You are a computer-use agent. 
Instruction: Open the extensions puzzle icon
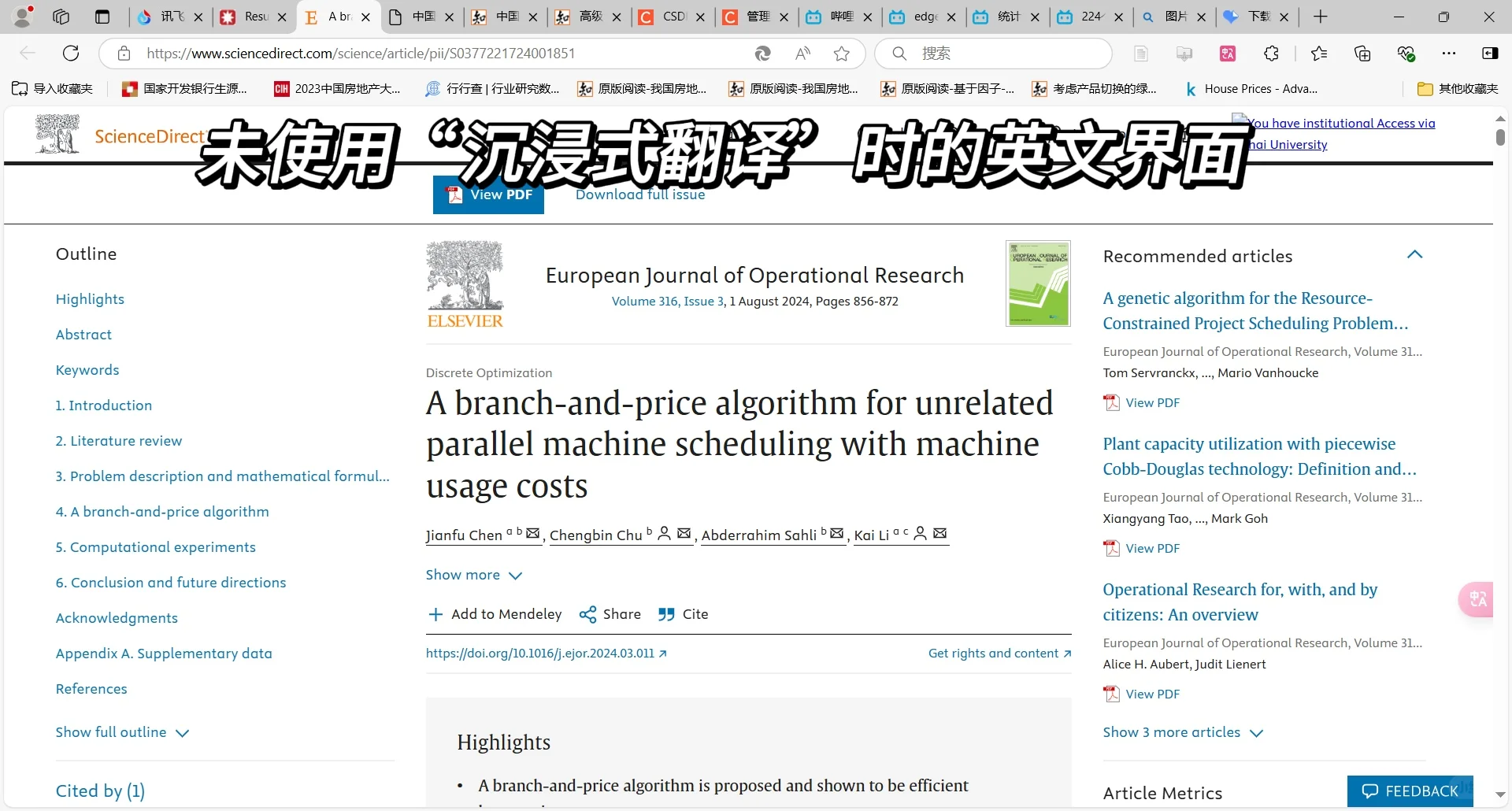[1271, 54]
